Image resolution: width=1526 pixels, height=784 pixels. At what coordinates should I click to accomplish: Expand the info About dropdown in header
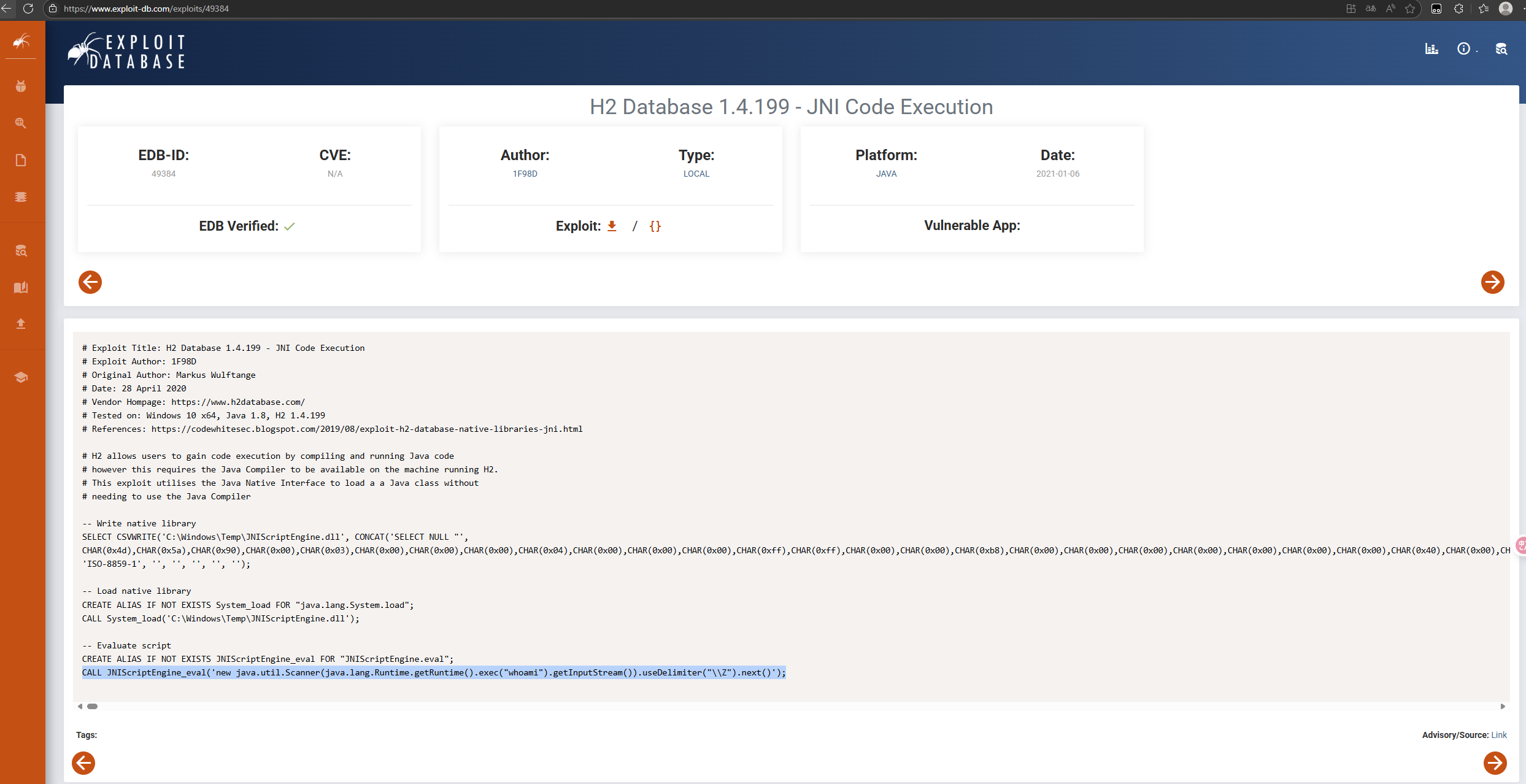pyautogui.click(x=1465, y=49)
